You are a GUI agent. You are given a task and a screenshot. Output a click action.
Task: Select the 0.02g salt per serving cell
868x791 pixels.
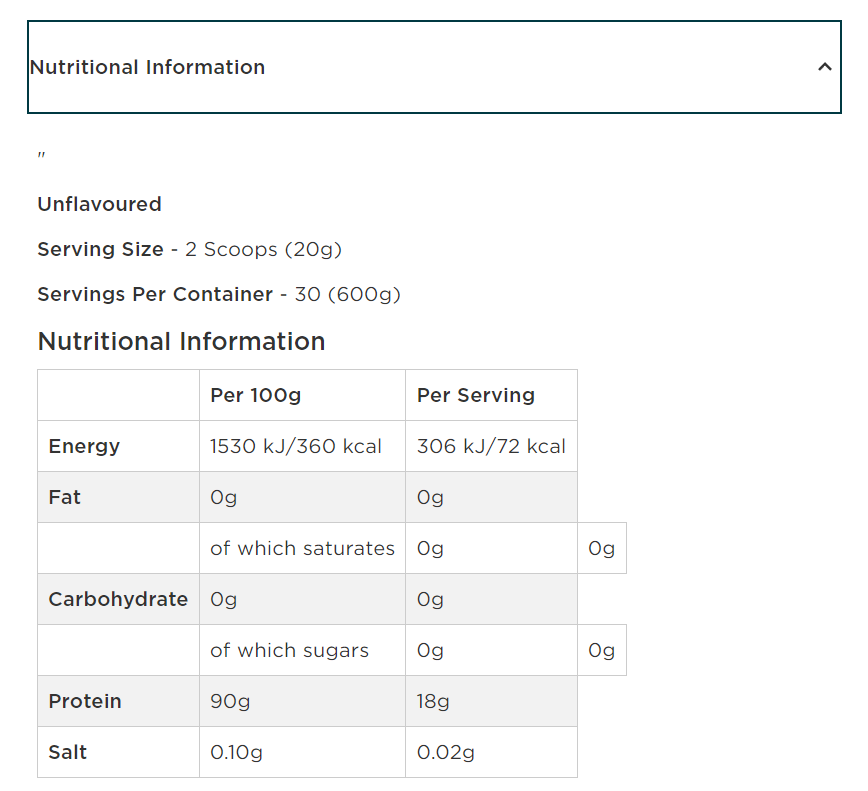[x=446, y=752]
